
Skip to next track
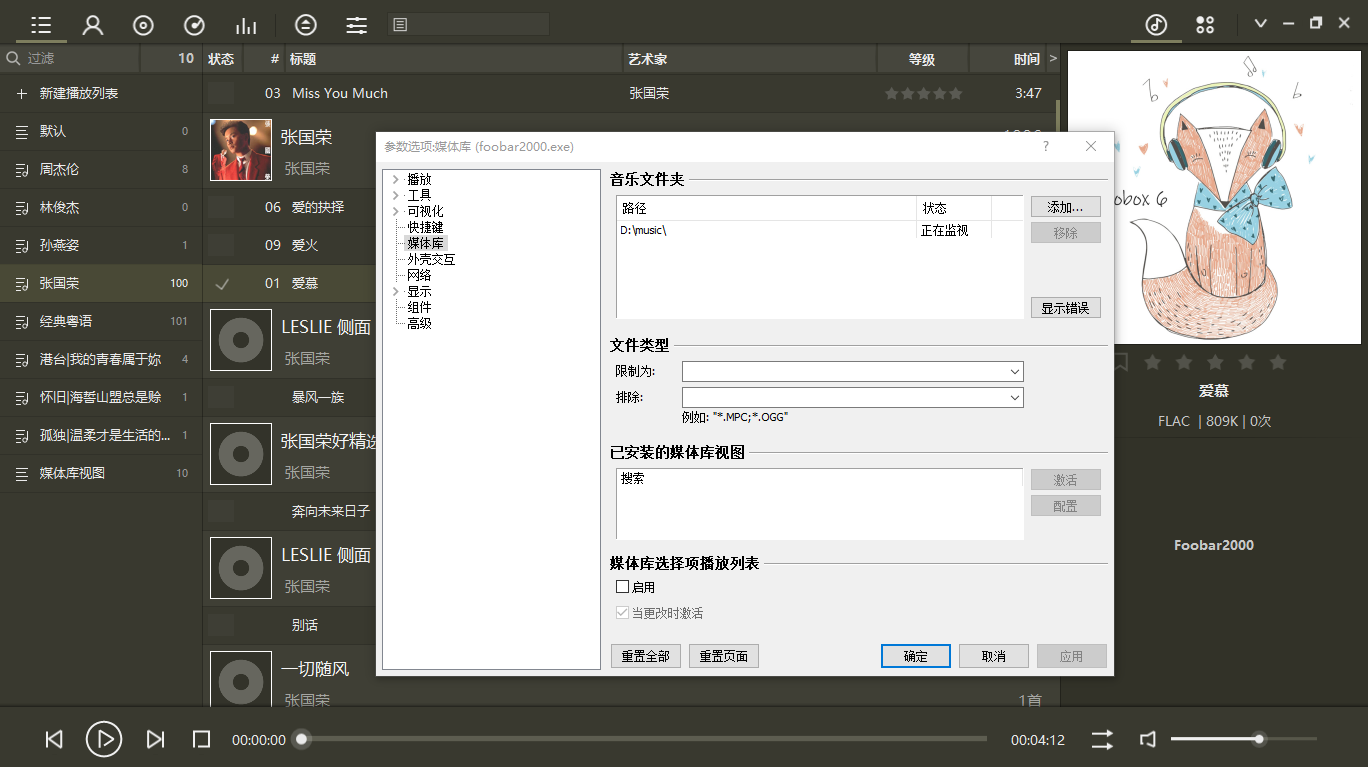(x=155, y=740)
